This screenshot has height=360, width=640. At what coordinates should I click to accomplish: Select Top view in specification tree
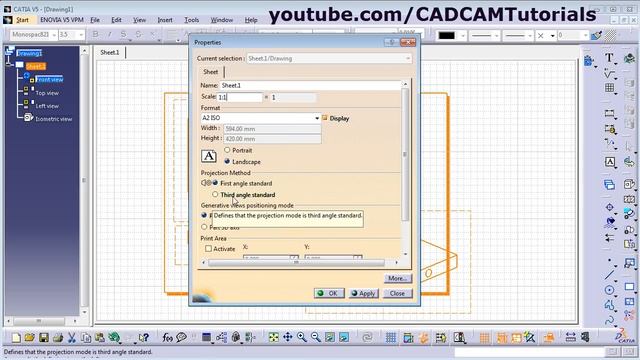pyautogui.click(x=47, y=93)
